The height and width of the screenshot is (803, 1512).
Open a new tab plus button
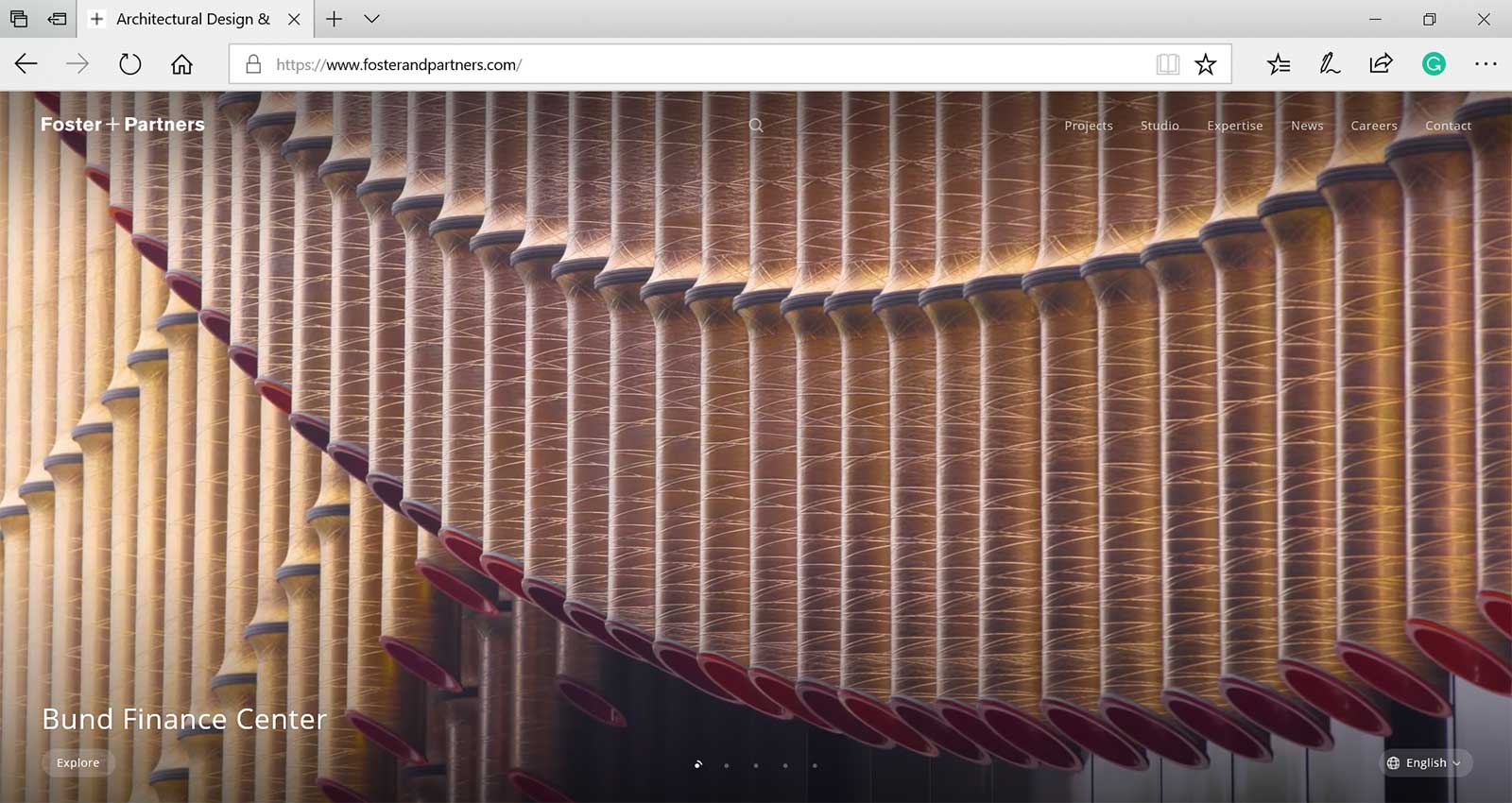(335, 19)
